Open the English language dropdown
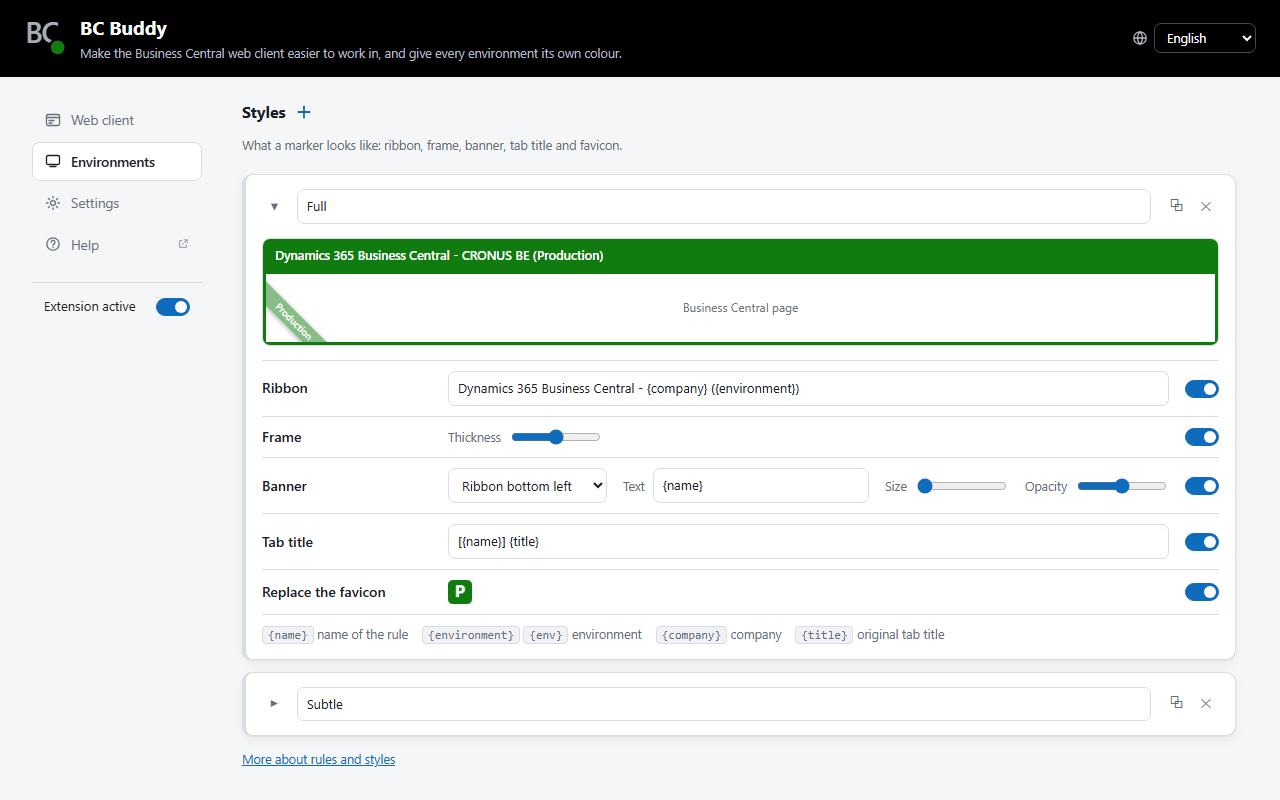 (x=1205, y=38)
